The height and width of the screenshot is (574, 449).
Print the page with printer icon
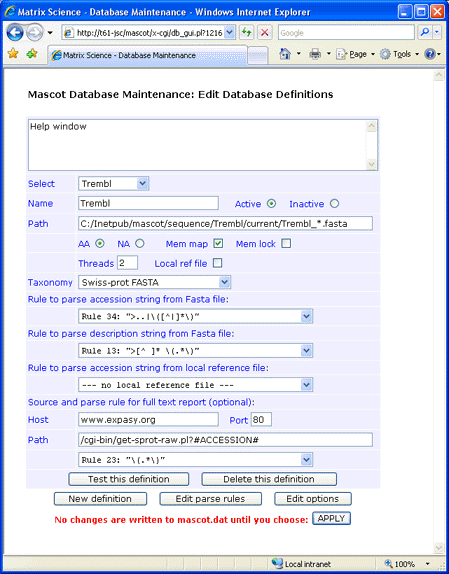coord(315,54)
